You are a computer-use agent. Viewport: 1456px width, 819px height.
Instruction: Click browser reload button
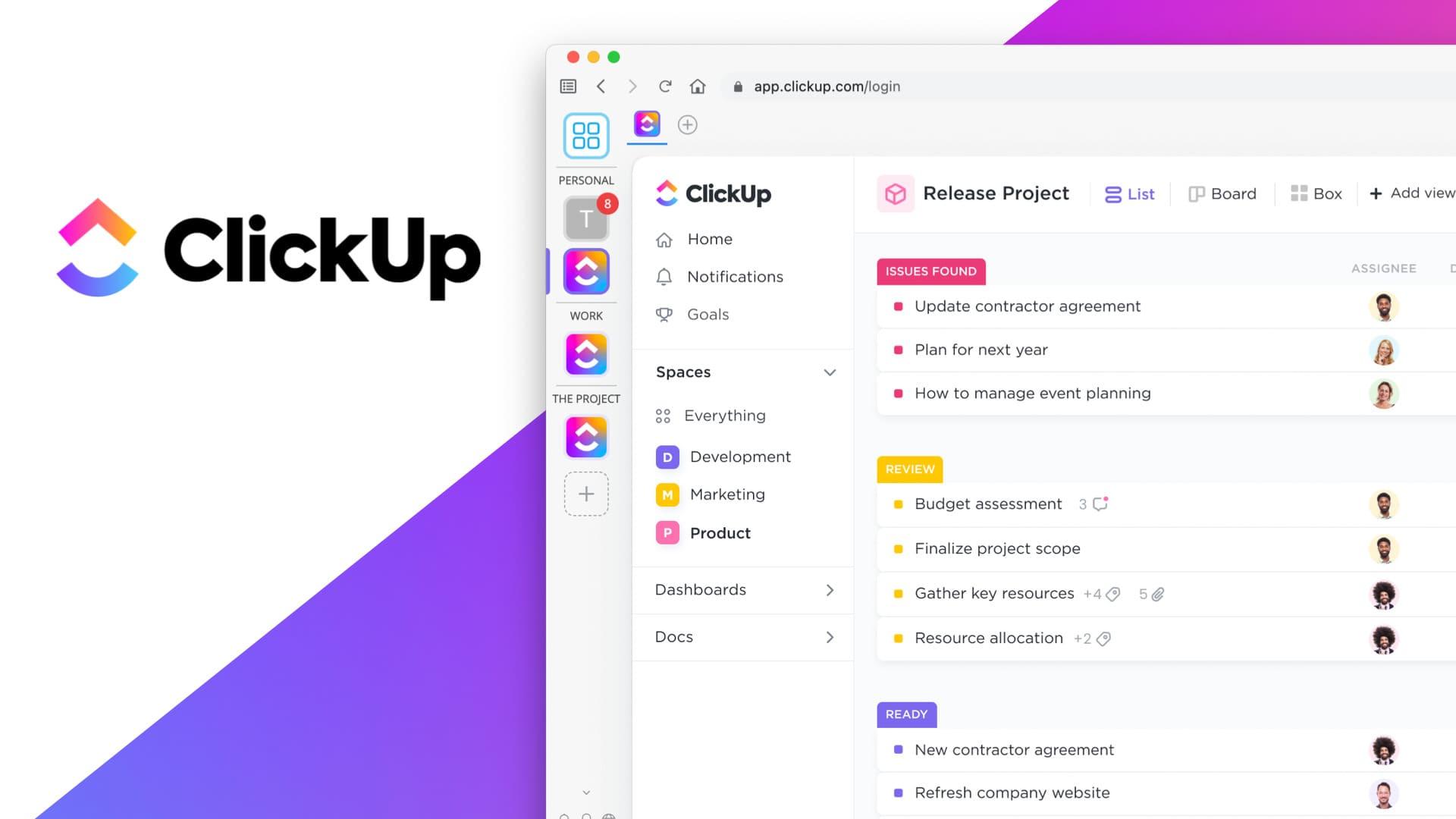pyautogui.click(x=665, y=86)
